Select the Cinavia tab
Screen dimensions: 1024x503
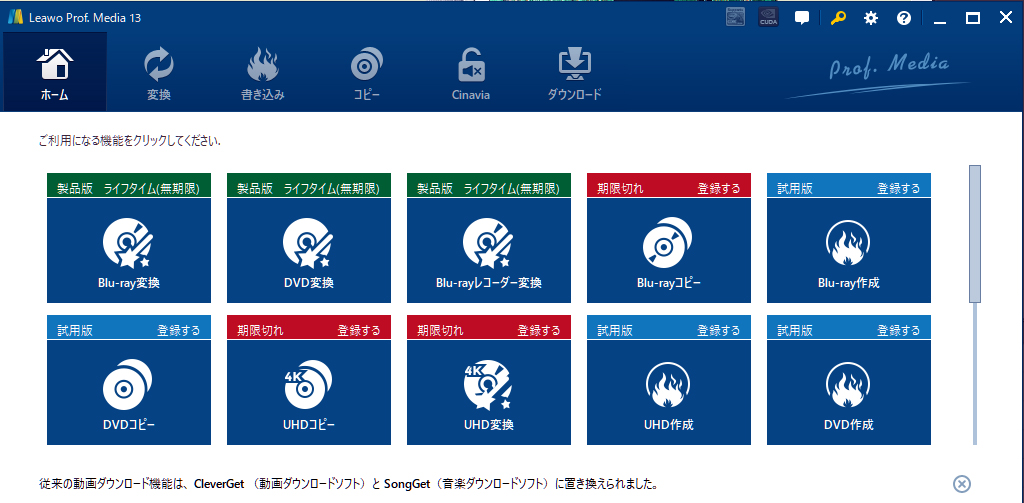[471, 72]
